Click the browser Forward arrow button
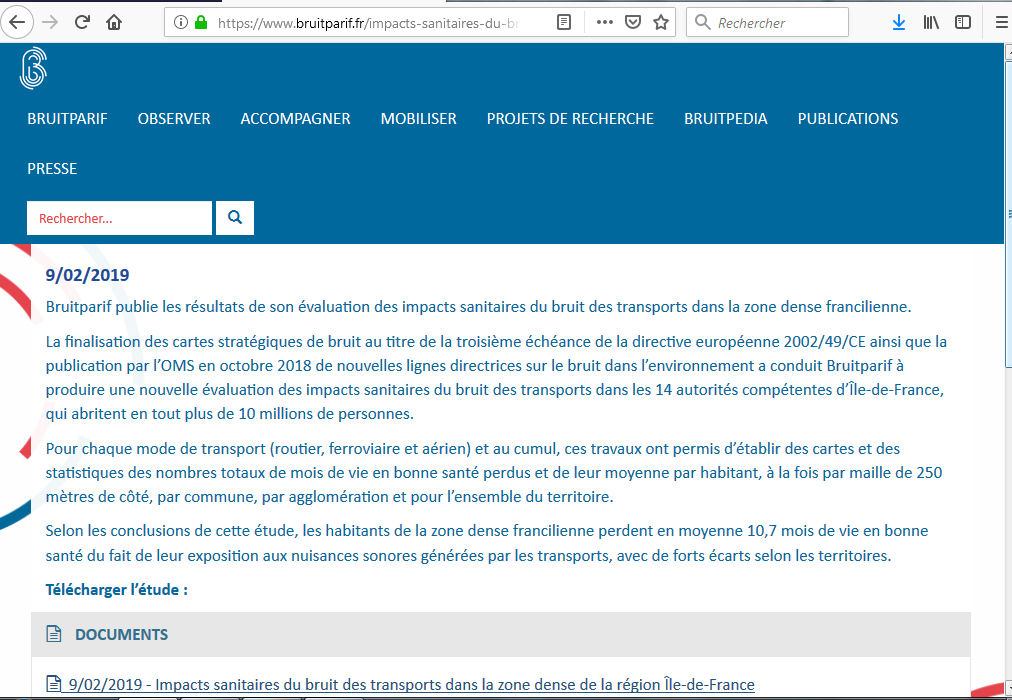This screenshot has width=1012, height=700. click(50, 23)
